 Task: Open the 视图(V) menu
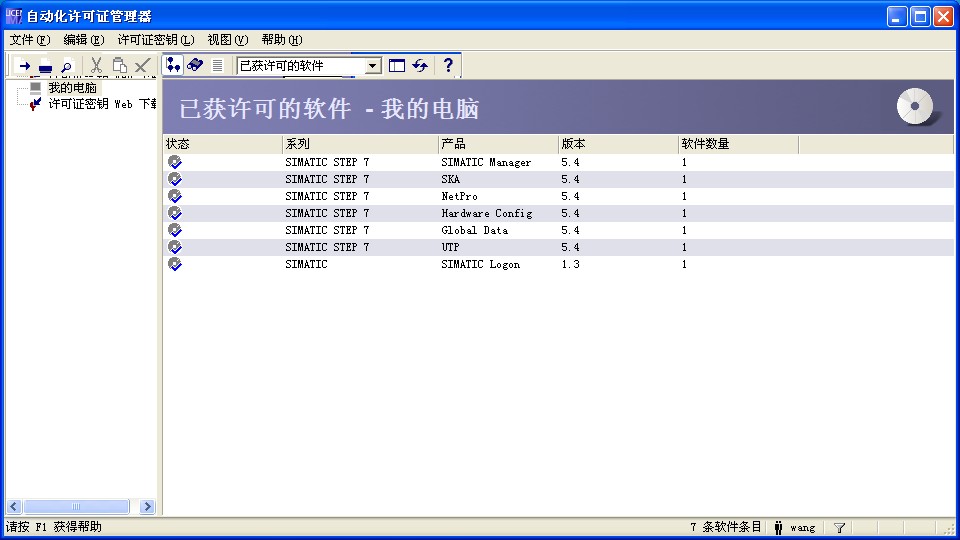pos(227,40)
